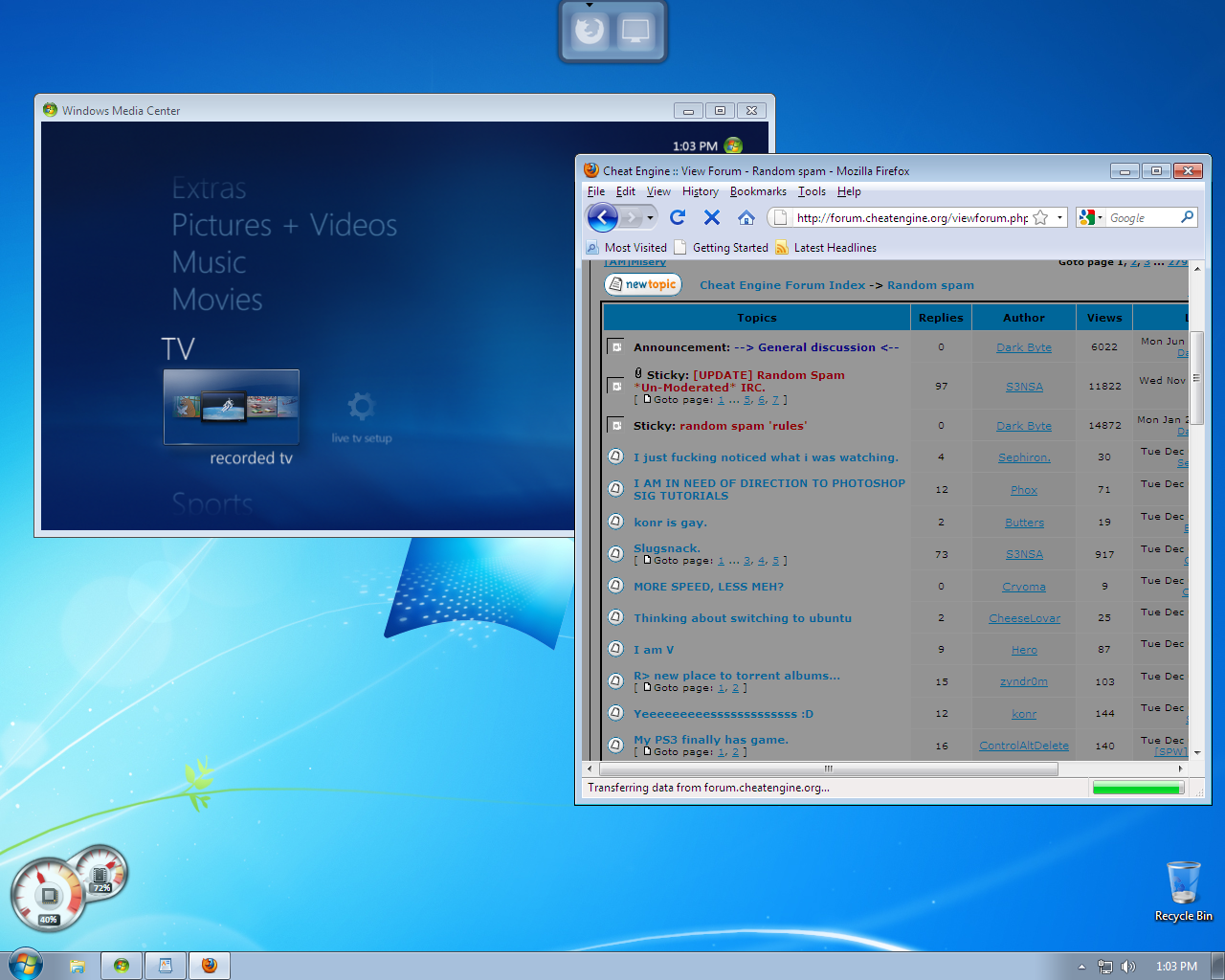Open the Google search engine selector

[x=1091, y=218]
